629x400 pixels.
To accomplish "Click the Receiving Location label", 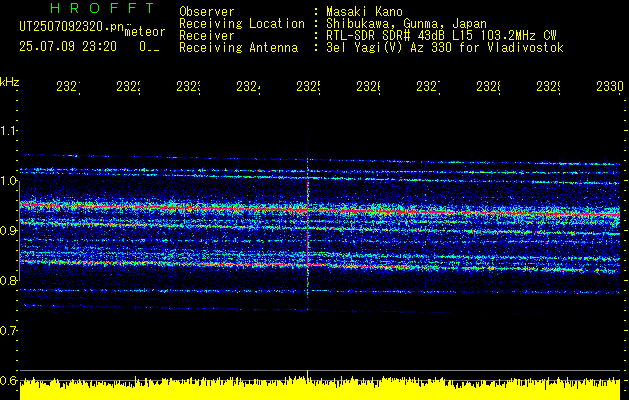I will click(242, 24).
